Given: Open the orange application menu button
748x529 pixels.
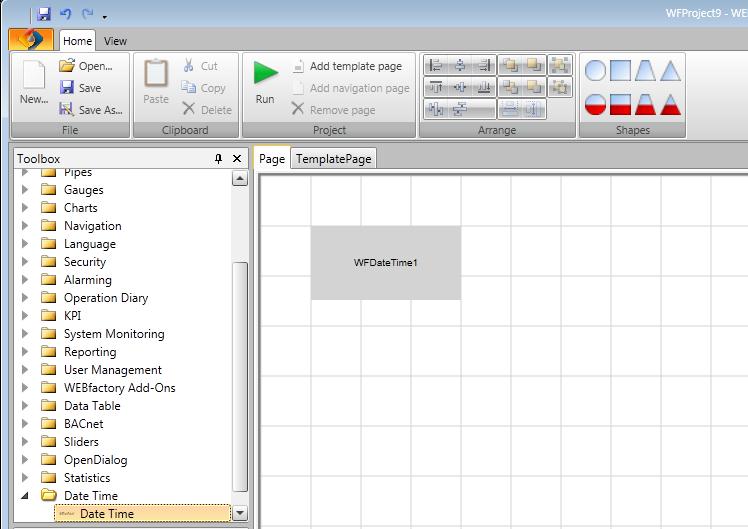Looking at the screenshot, I should click(31, 39).
